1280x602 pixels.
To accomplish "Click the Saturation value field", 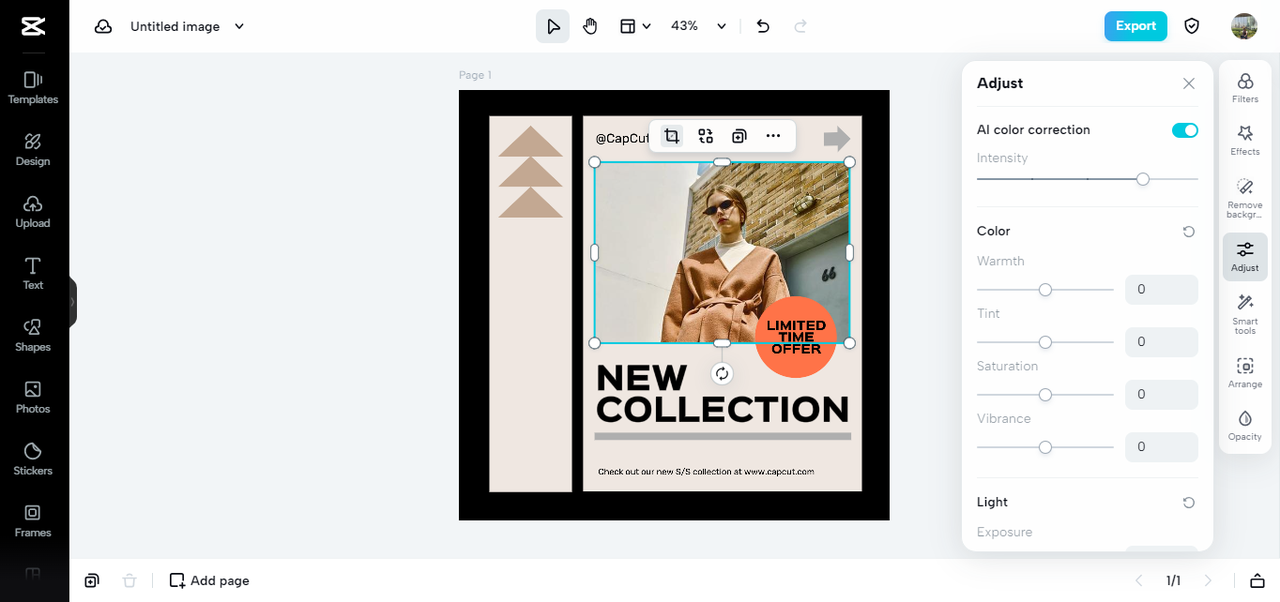I will point(1161,395).
